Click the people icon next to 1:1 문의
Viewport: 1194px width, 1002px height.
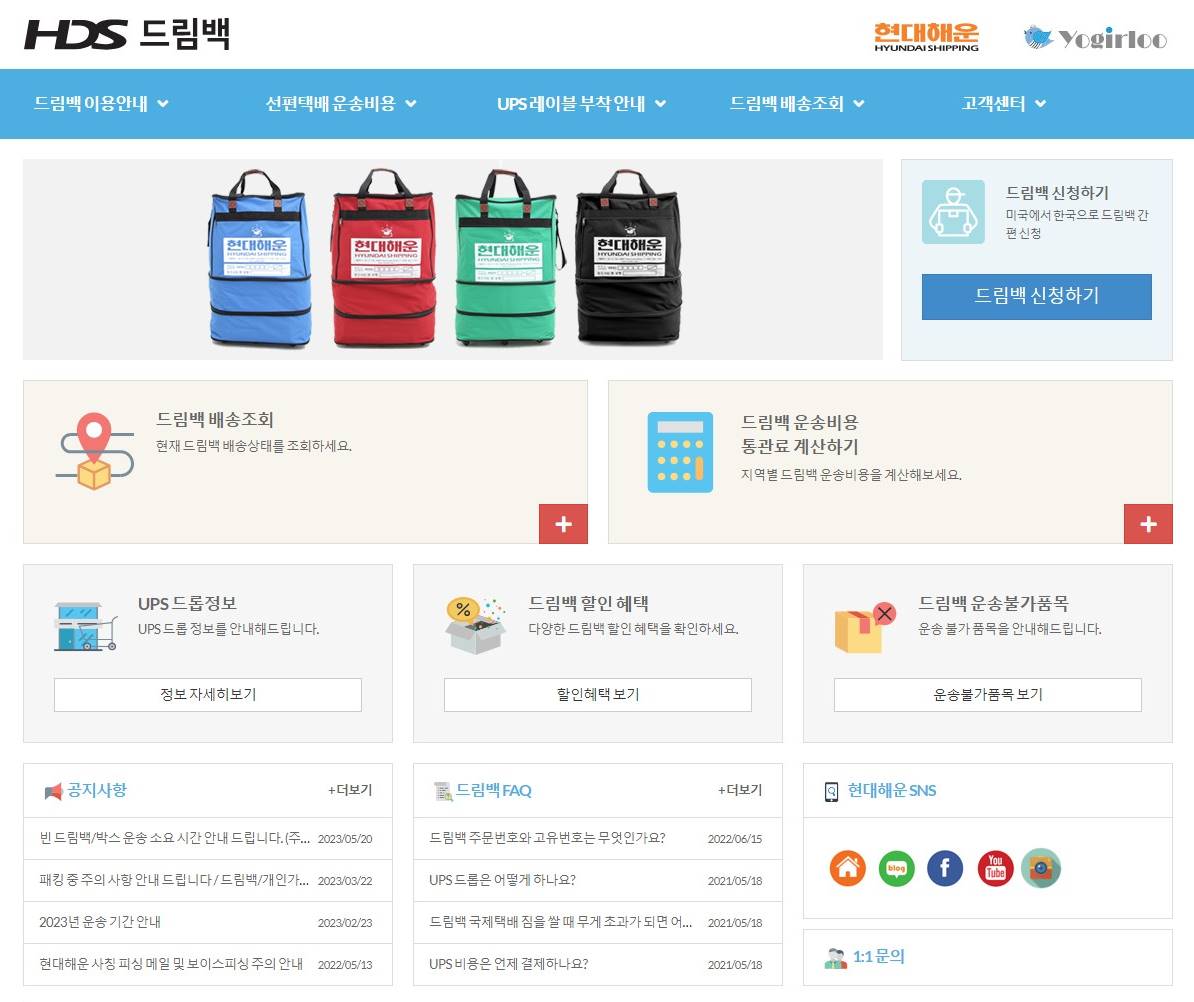pyautogui.click(x=835, y=958)
